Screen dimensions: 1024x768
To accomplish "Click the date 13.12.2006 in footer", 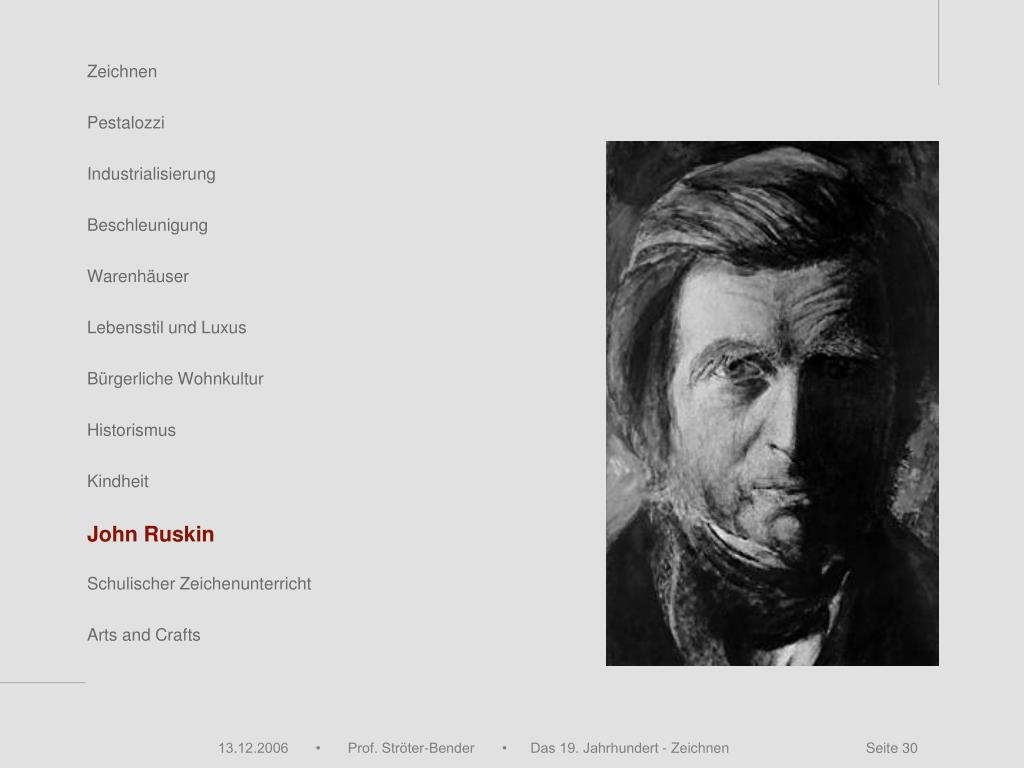I will [x=253, y=748].
